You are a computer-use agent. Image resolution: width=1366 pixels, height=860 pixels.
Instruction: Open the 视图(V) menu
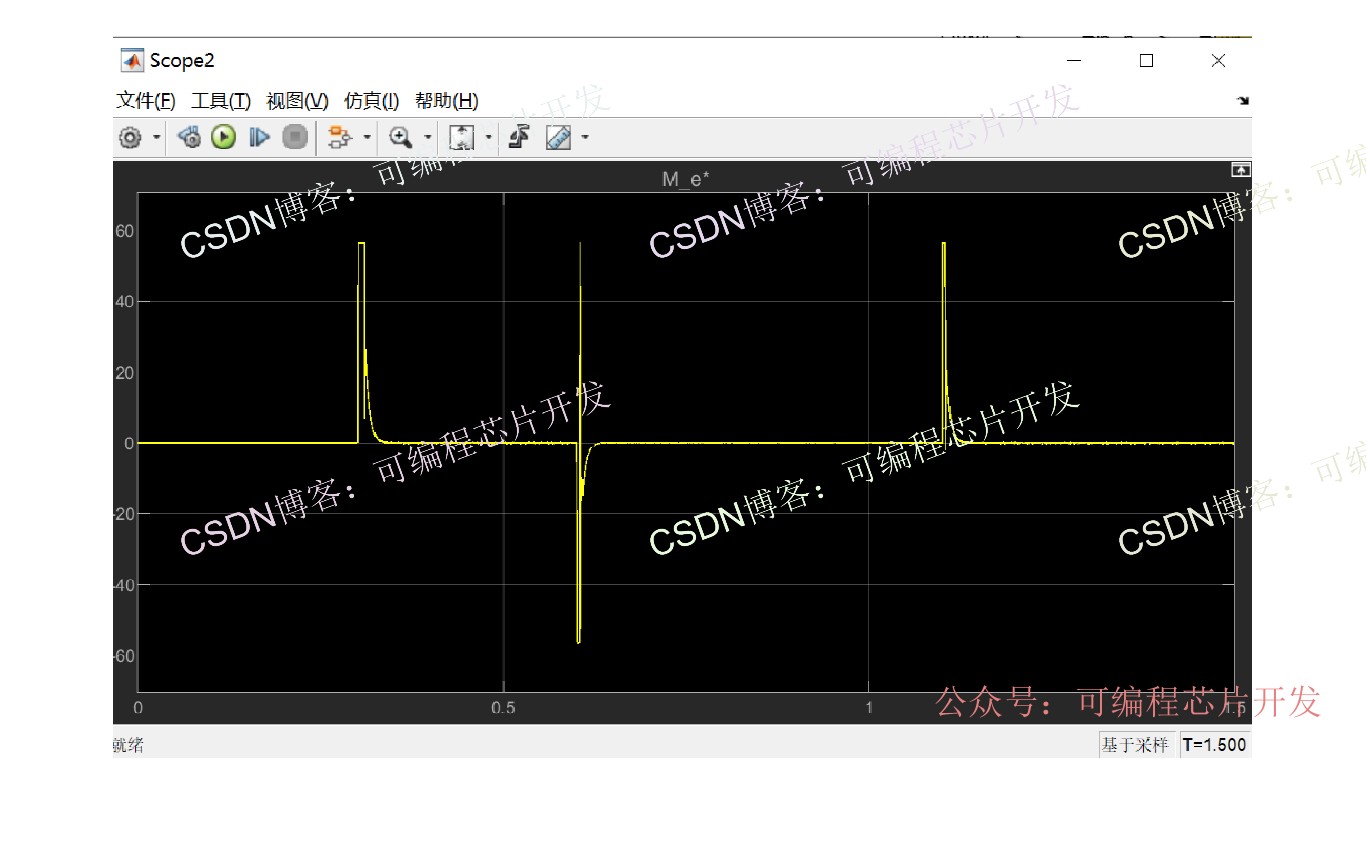pos(297,101)
